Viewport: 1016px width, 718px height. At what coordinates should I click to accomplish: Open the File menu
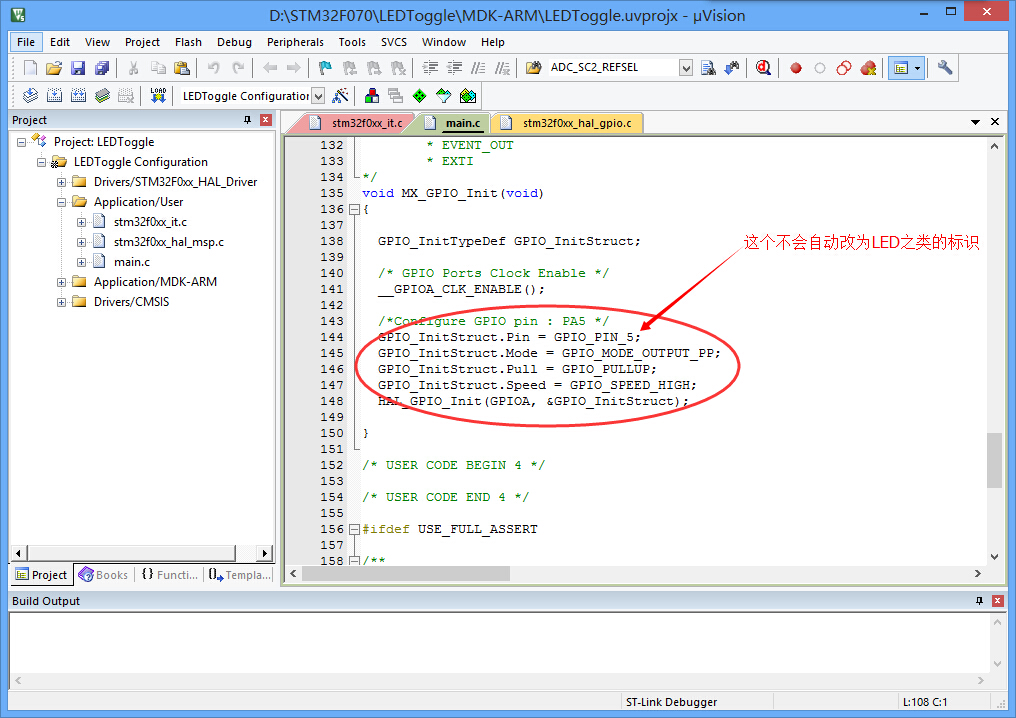click(x=26, y=42)
